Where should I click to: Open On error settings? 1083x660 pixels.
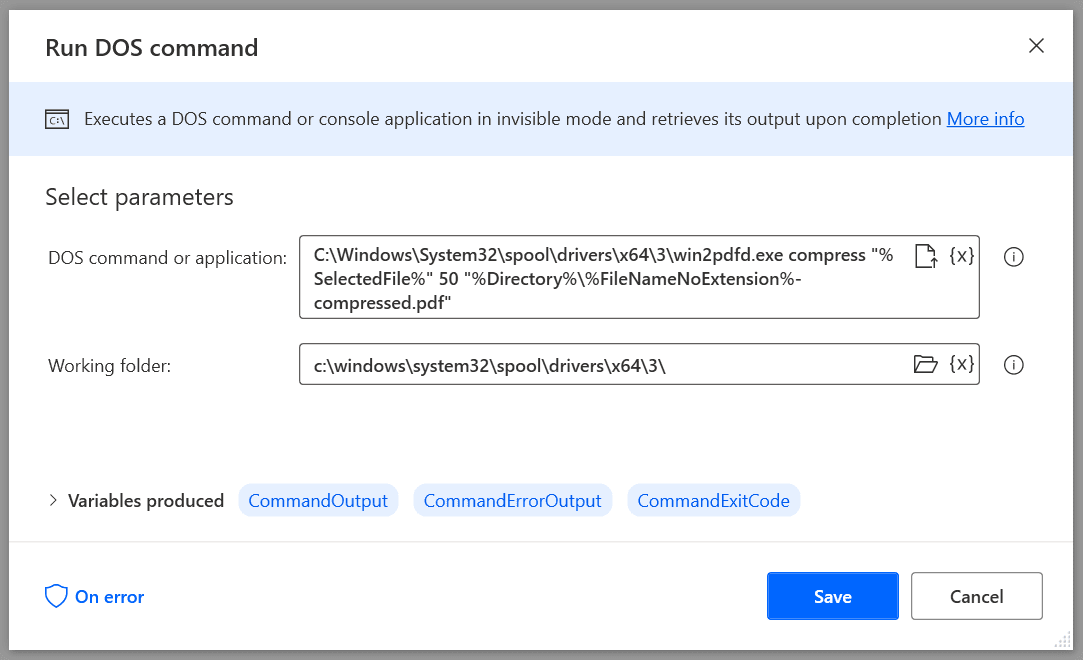(x=95, y=596)
